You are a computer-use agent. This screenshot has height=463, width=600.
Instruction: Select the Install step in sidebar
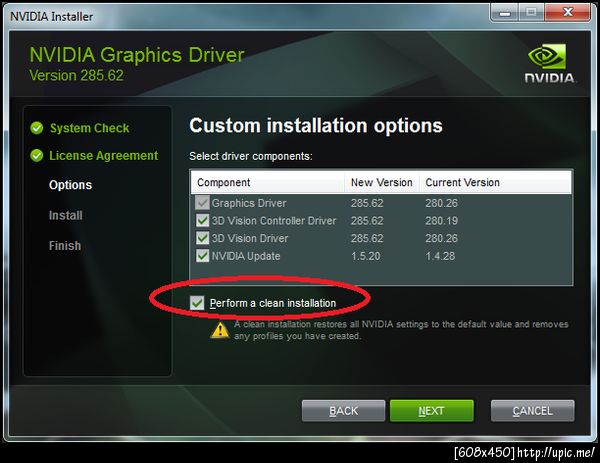[65, 215]
